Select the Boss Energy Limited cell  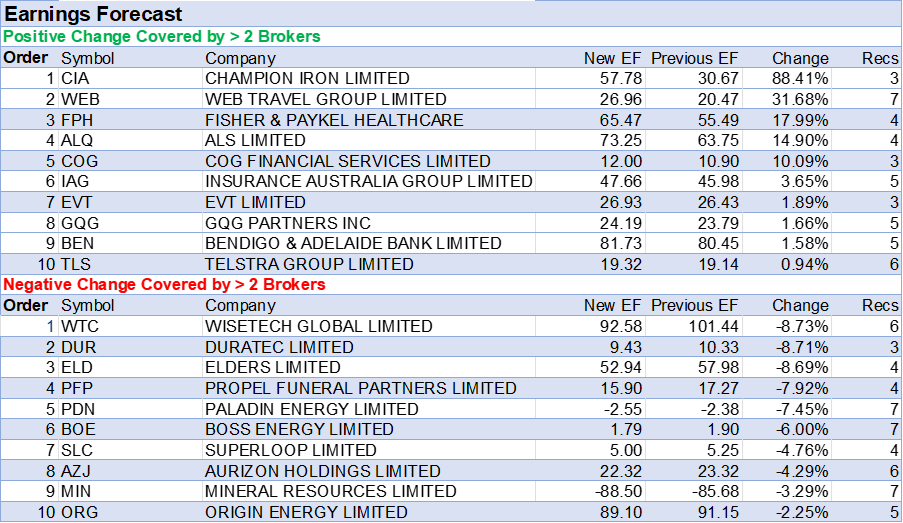(299, 429)
